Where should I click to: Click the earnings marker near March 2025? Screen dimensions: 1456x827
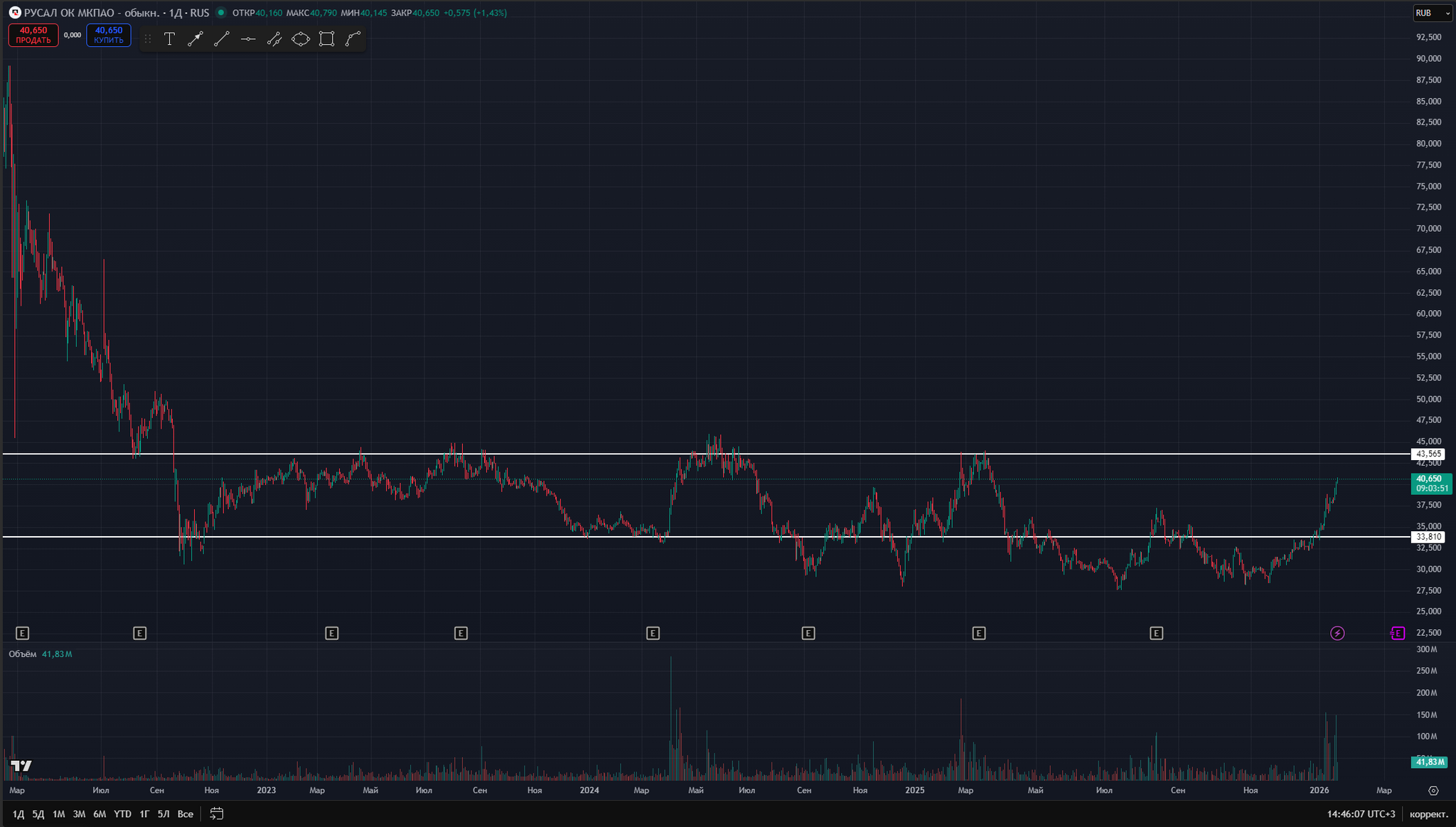click(x=979, y=633)
